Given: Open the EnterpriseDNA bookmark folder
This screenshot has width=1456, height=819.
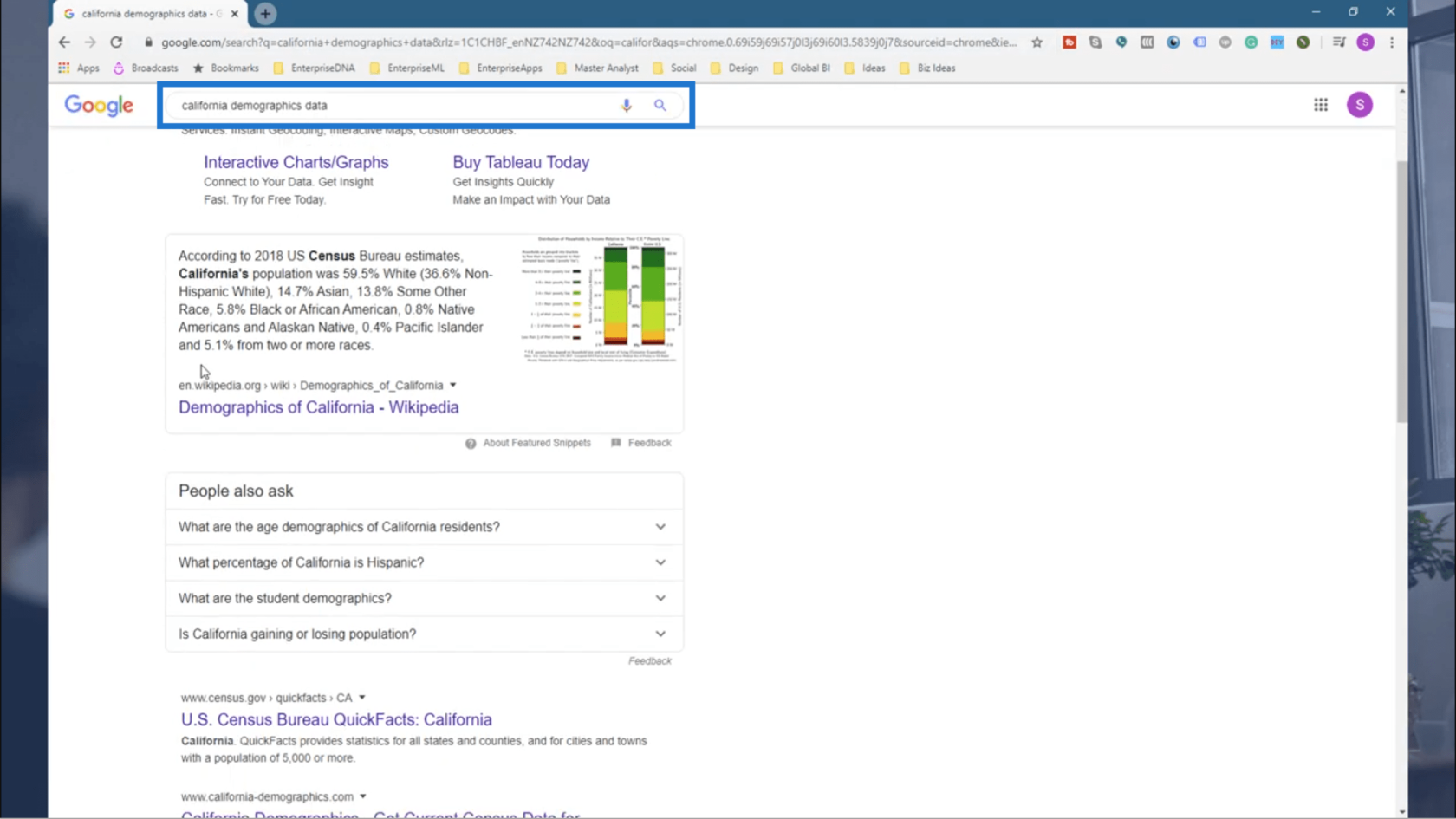Looking at the screenshot, I should [314, 68].
